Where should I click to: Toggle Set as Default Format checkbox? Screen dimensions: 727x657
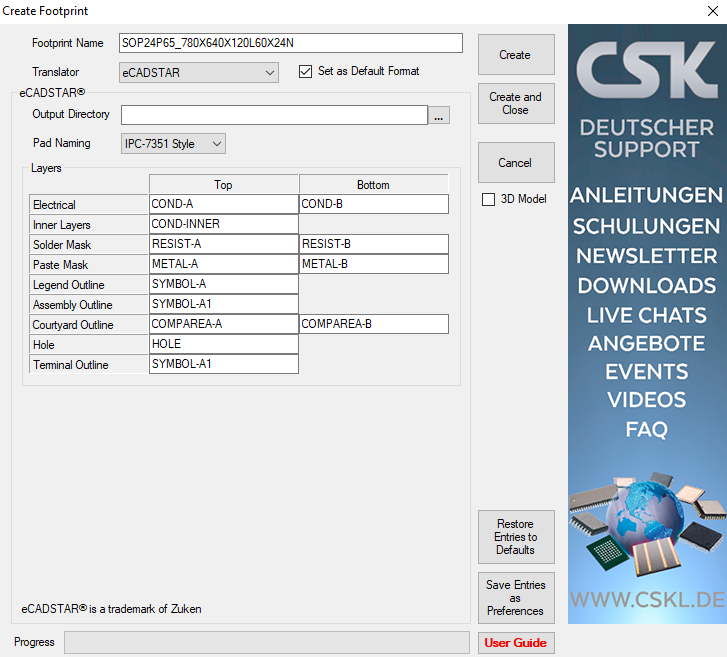[305, 71]
